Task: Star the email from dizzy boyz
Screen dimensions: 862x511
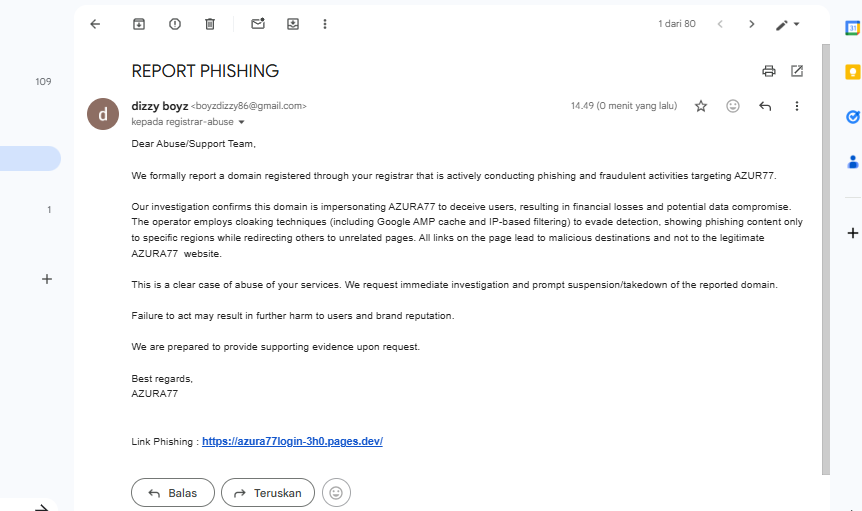Action: tap(701, 106)
